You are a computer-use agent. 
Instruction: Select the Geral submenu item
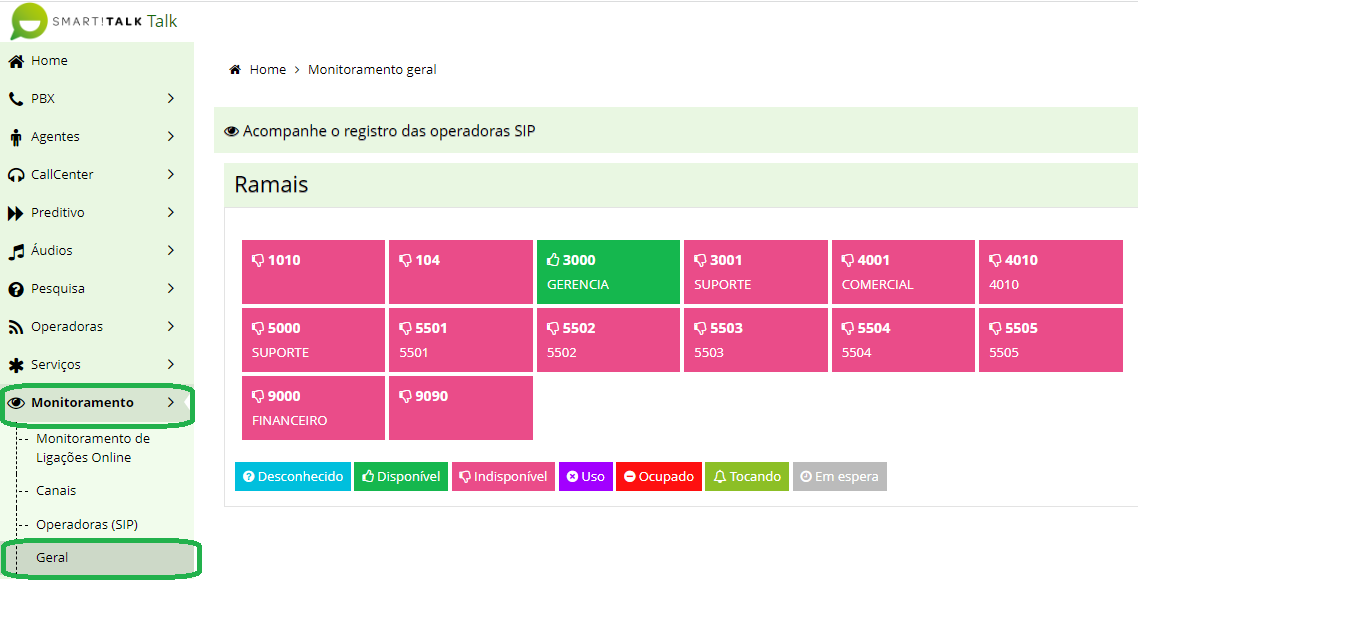coord(52,558)
